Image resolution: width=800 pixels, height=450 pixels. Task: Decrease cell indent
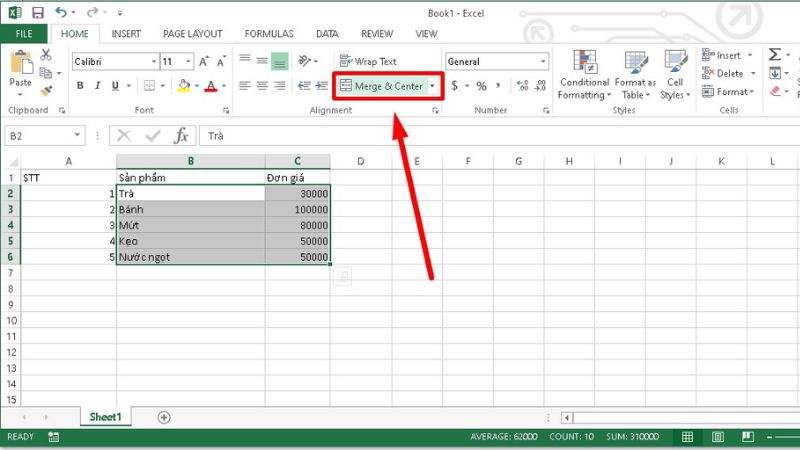(x=304, y=86)
